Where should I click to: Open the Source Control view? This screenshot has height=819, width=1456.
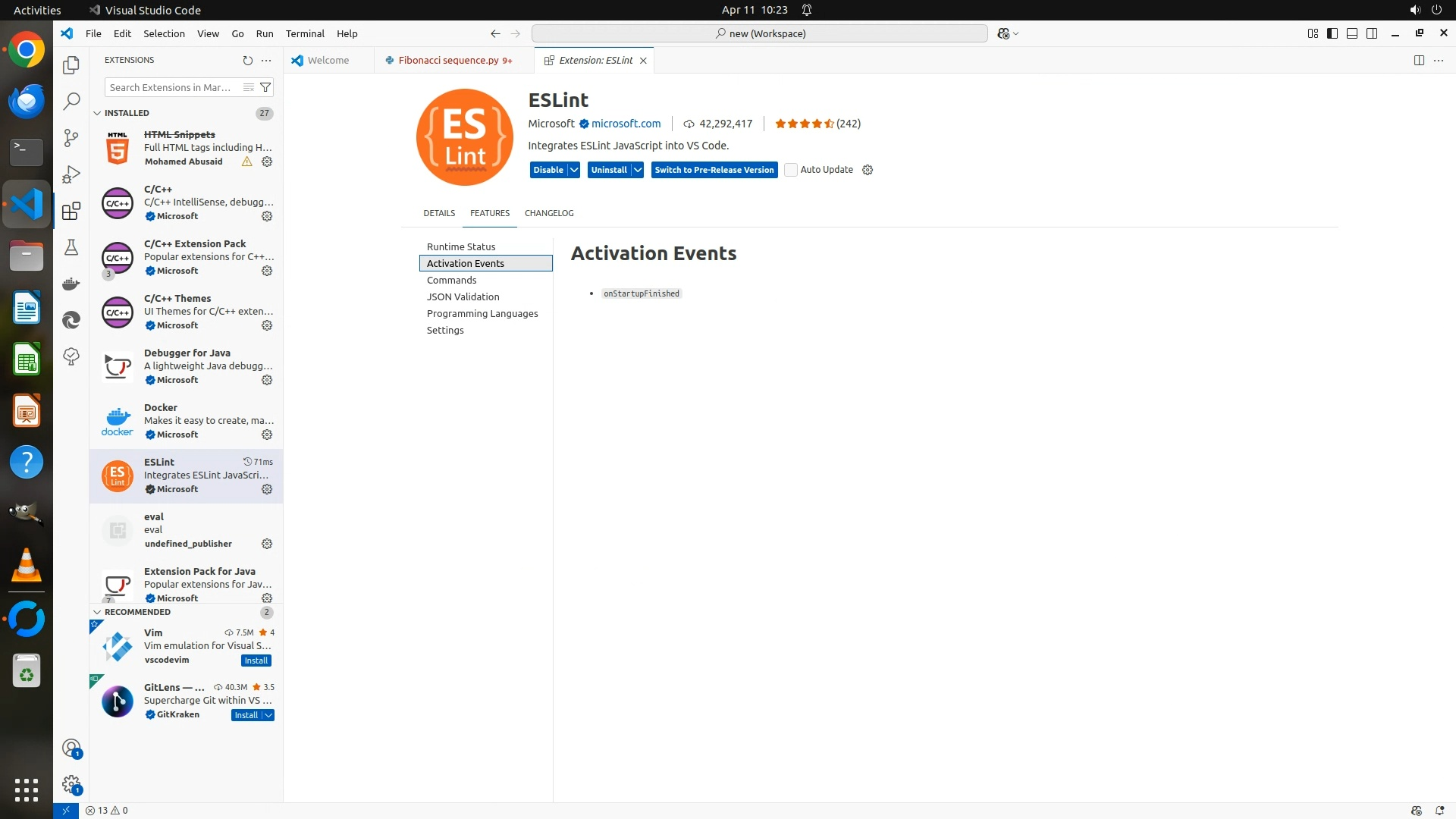(x=71, y=137)
